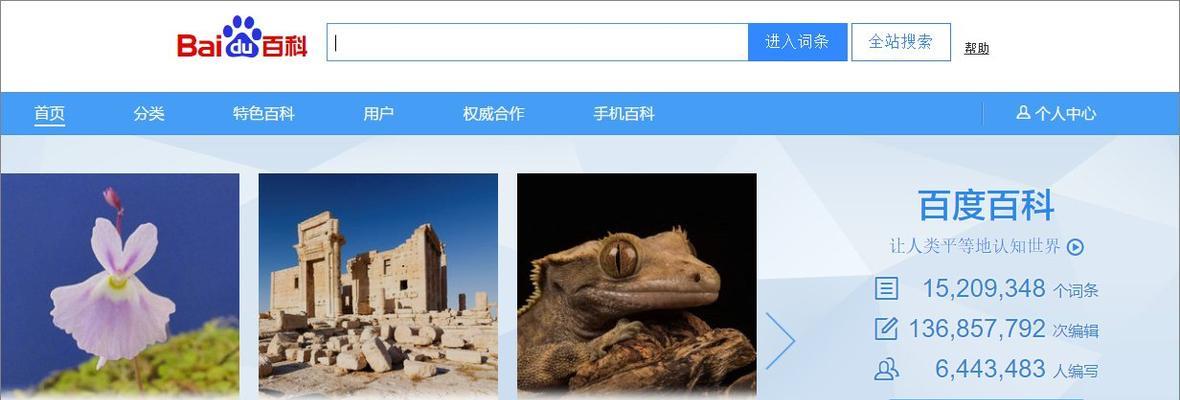Screen dimensions: 1180x400
Task: Advance the carousel with the right arrow
Action: click(780, 341)
